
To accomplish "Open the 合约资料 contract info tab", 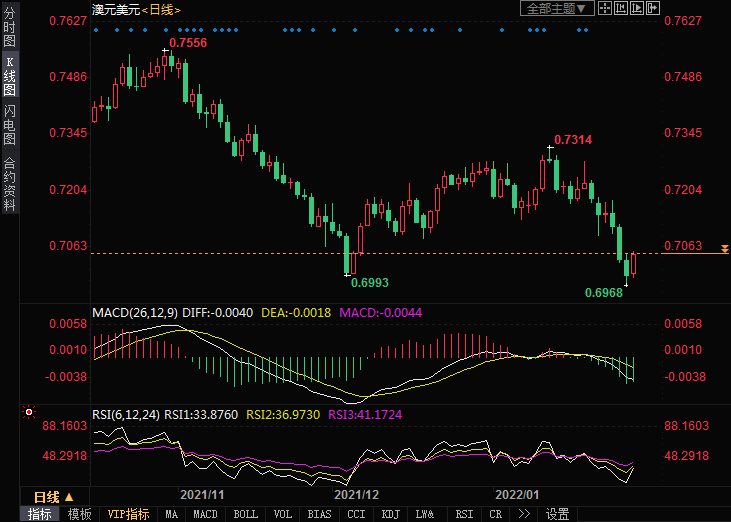I will (x=9, y=183).
